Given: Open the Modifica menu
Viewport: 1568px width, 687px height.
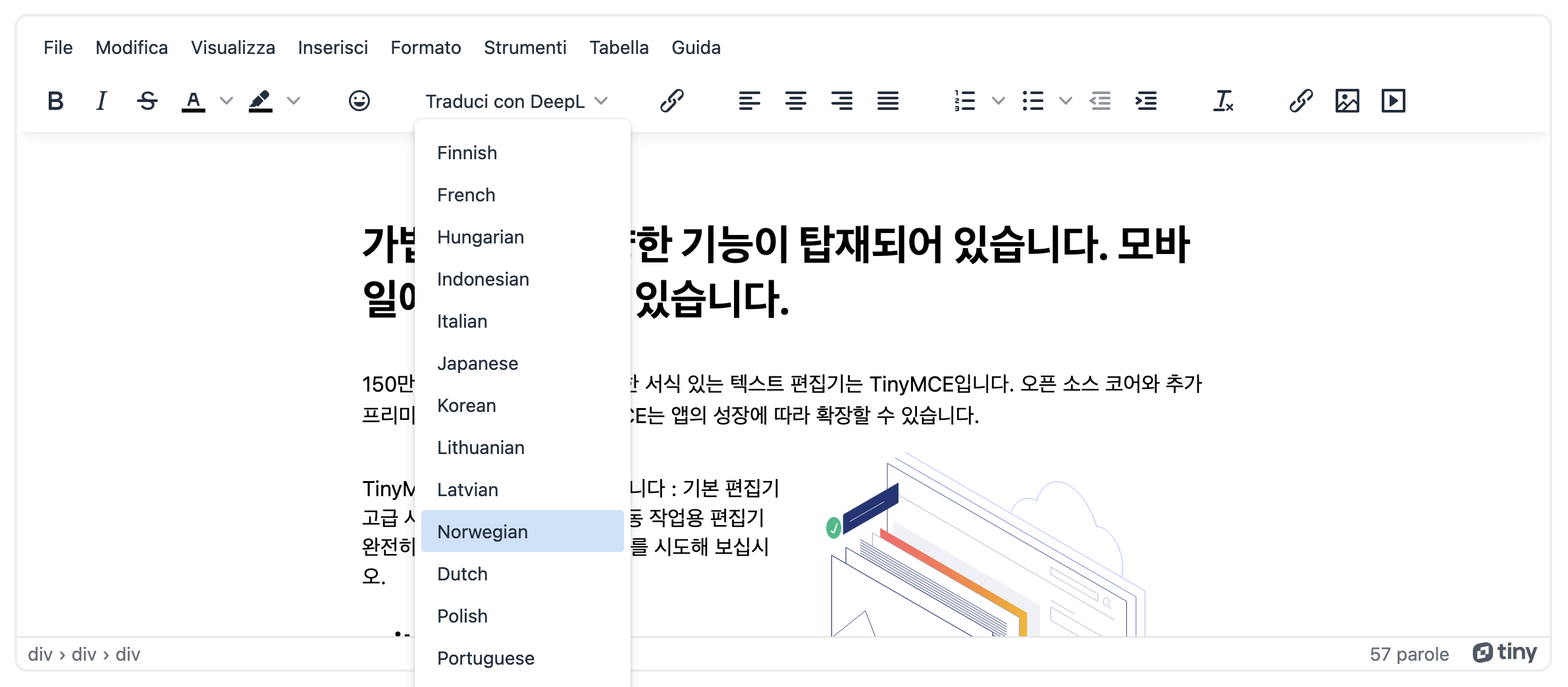Looking at the screenshot, I should pos(132,47).
